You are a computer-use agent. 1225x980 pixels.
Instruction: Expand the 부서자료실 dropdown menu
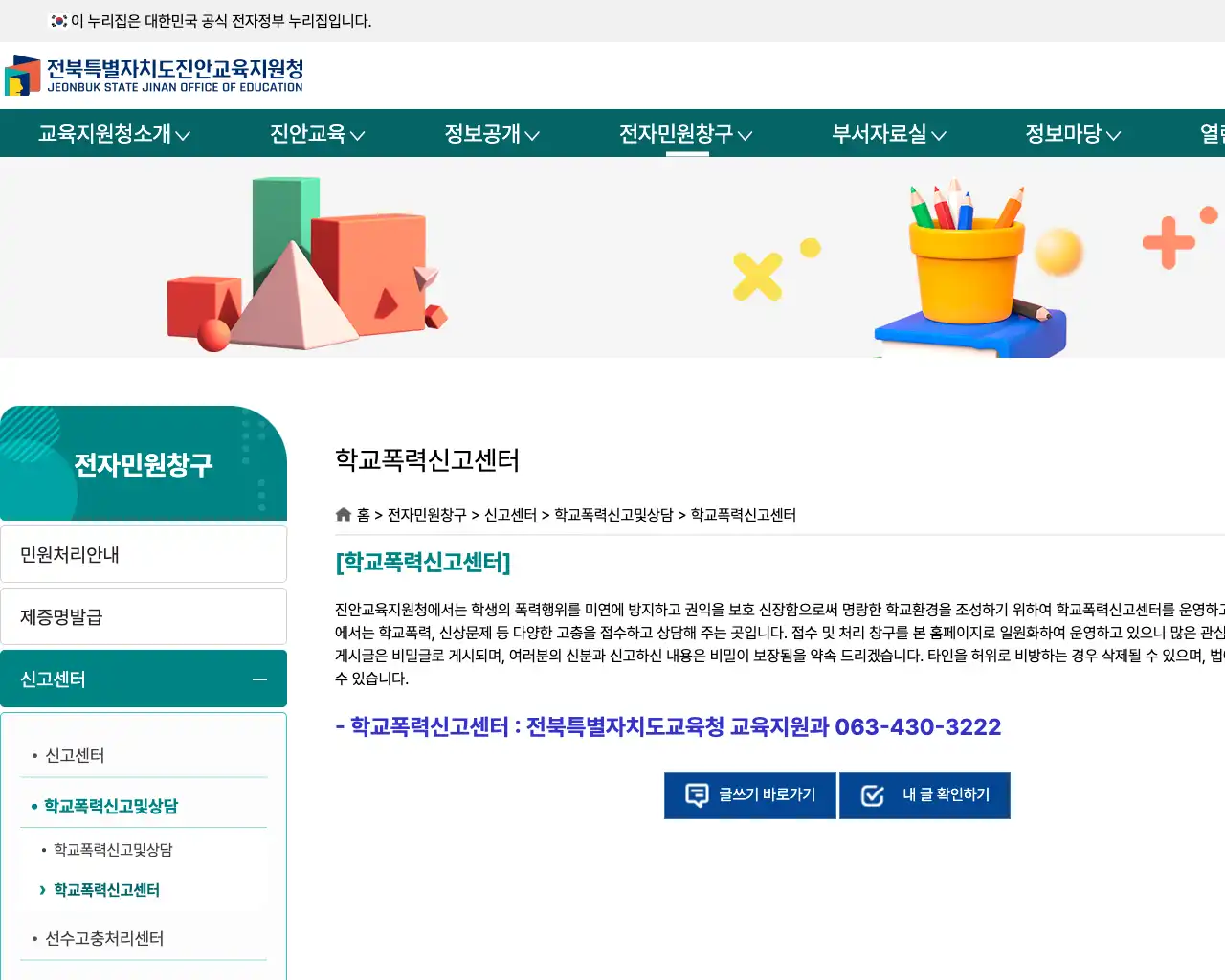(x=880, y=134)
